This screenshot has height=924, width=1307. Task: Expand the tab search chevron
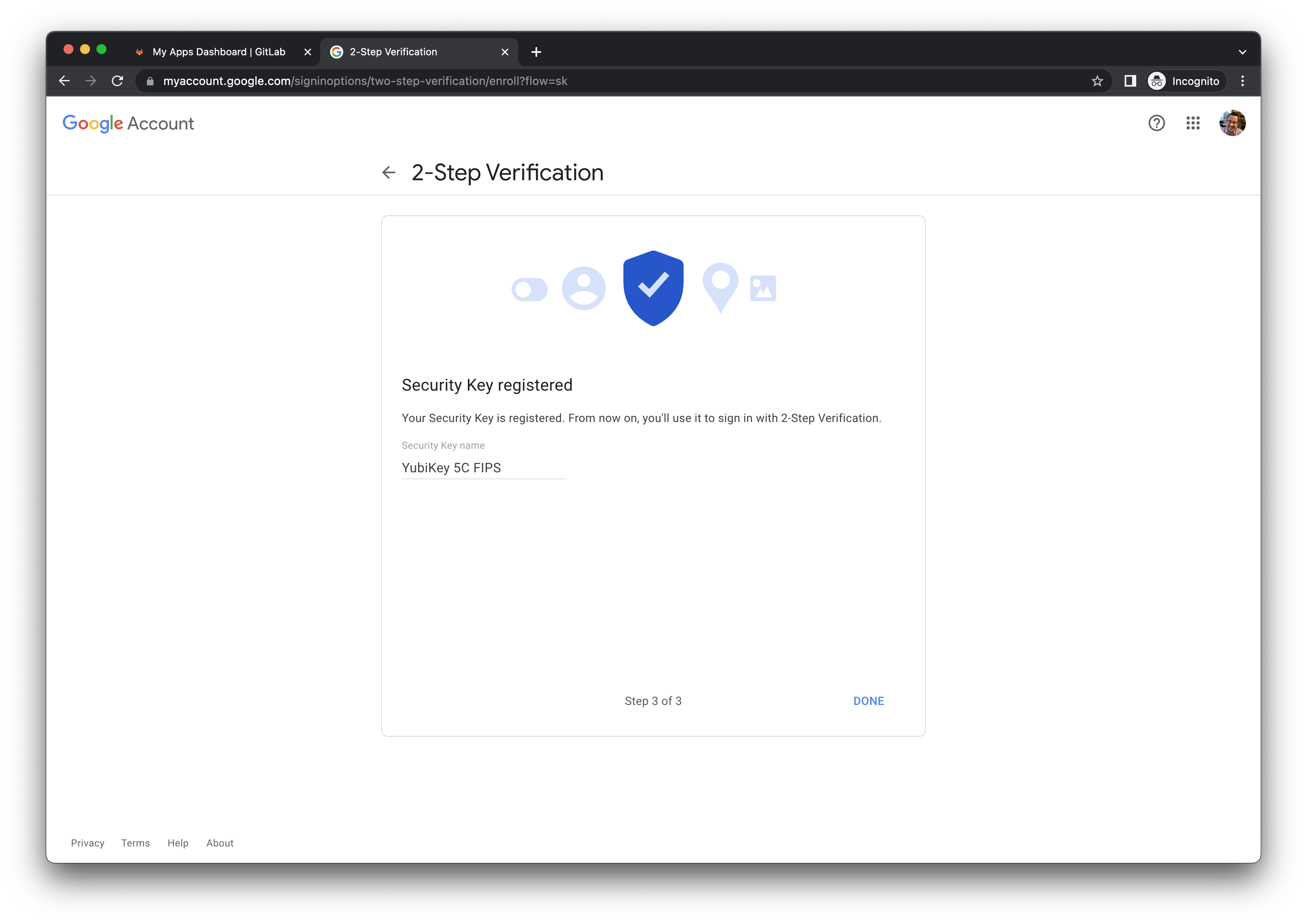point(1242,52)
